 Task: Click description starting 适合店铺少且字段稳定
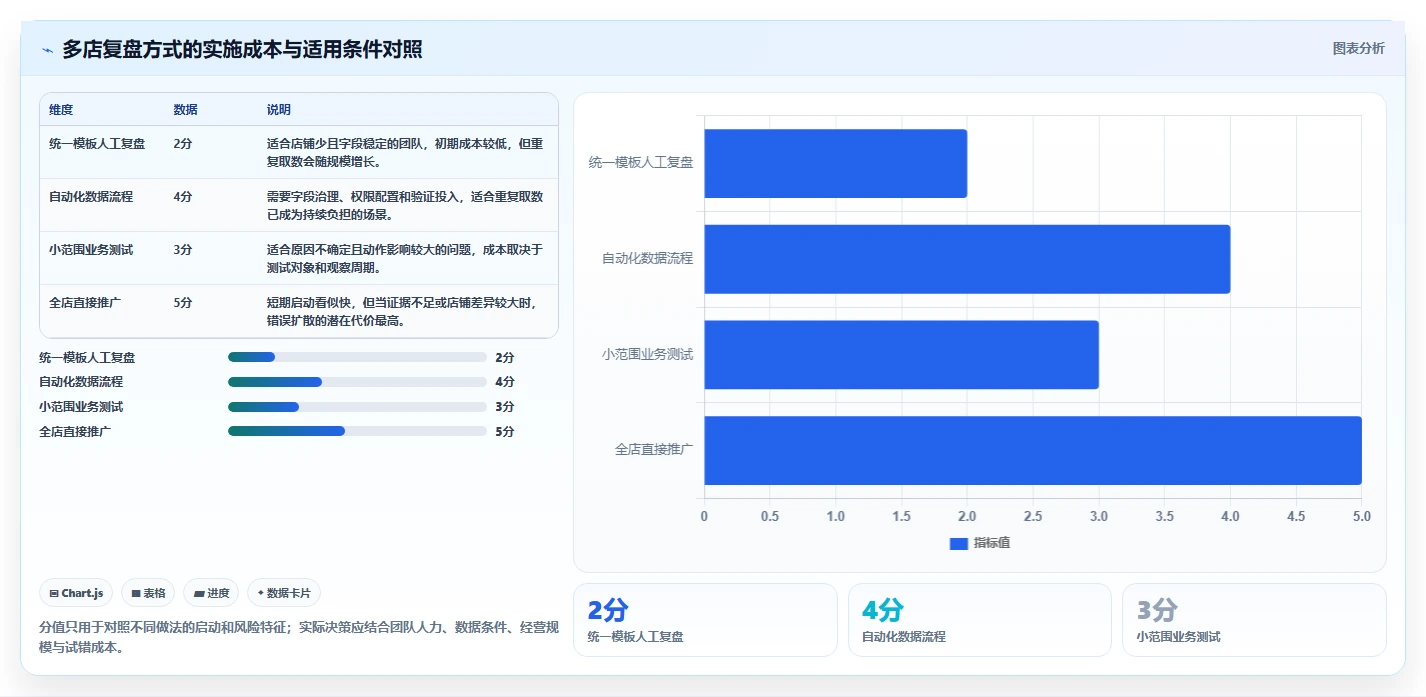405,153
